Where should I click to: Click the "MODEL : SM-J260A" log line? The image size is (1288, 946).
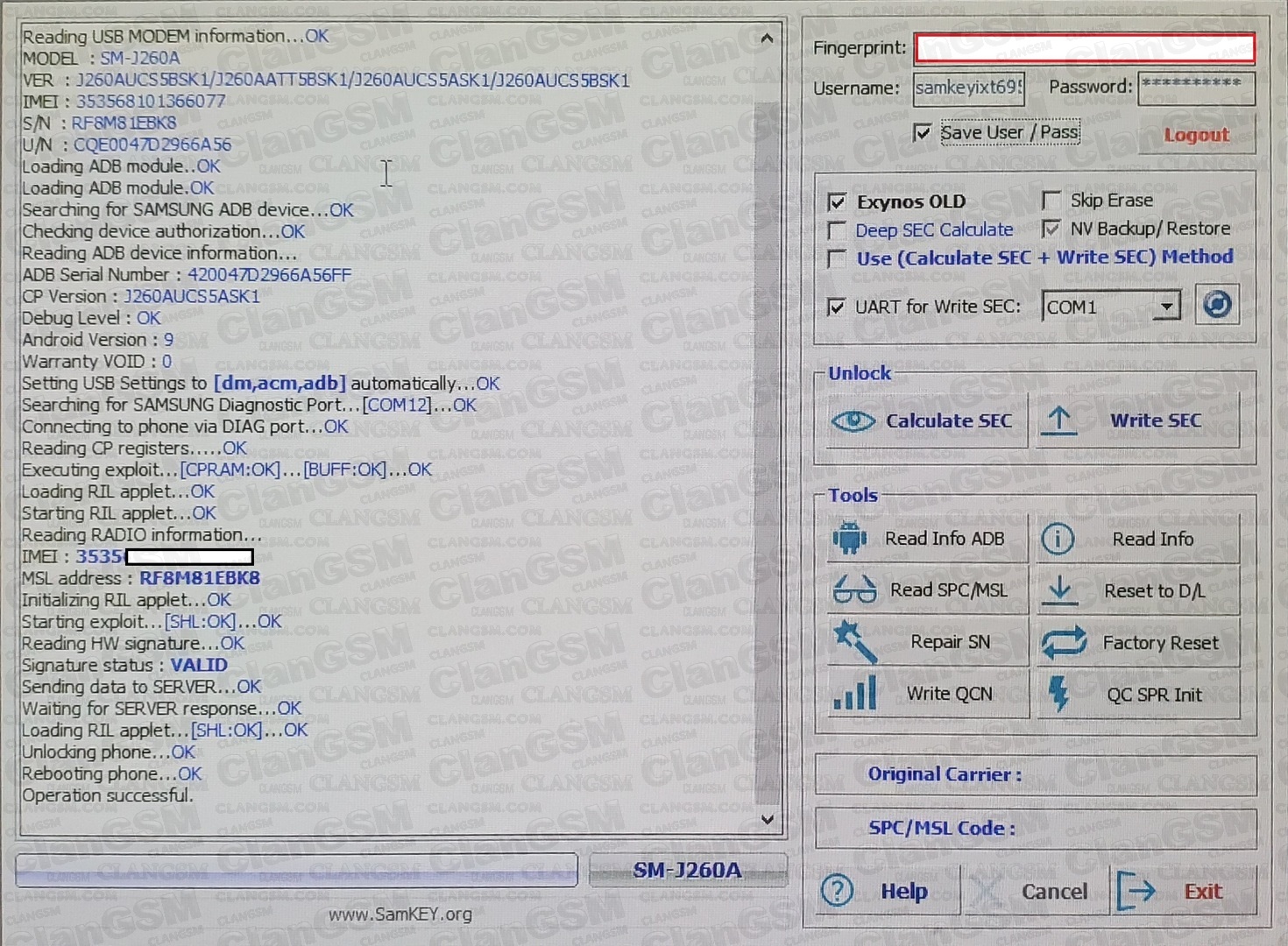pos(101,58)
